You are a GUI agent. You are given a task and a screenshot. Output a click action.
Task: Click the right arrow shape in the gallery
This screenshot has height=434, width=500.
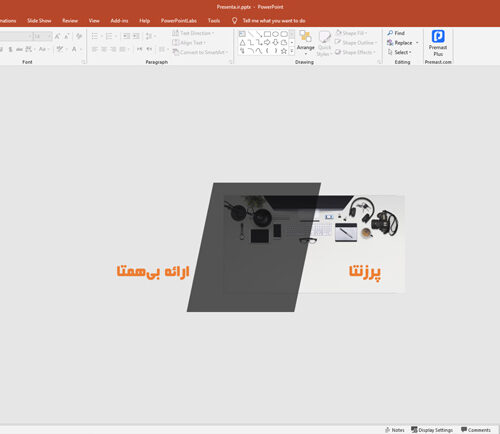[x=267, y=43]
